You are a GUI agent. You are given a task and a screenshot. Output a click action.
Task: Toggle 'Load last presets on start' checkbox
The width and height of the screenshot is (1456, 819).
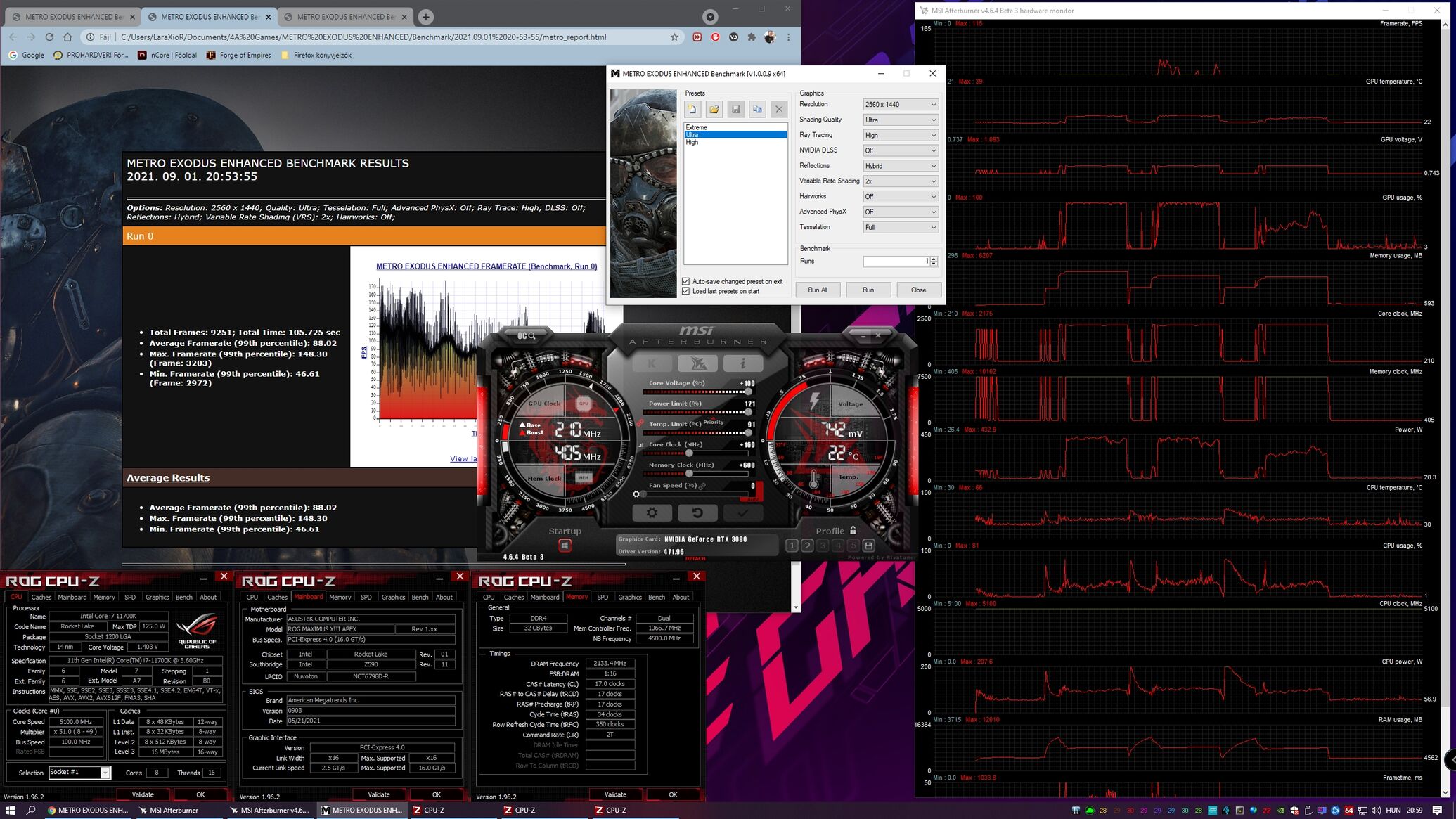point(686,291)
